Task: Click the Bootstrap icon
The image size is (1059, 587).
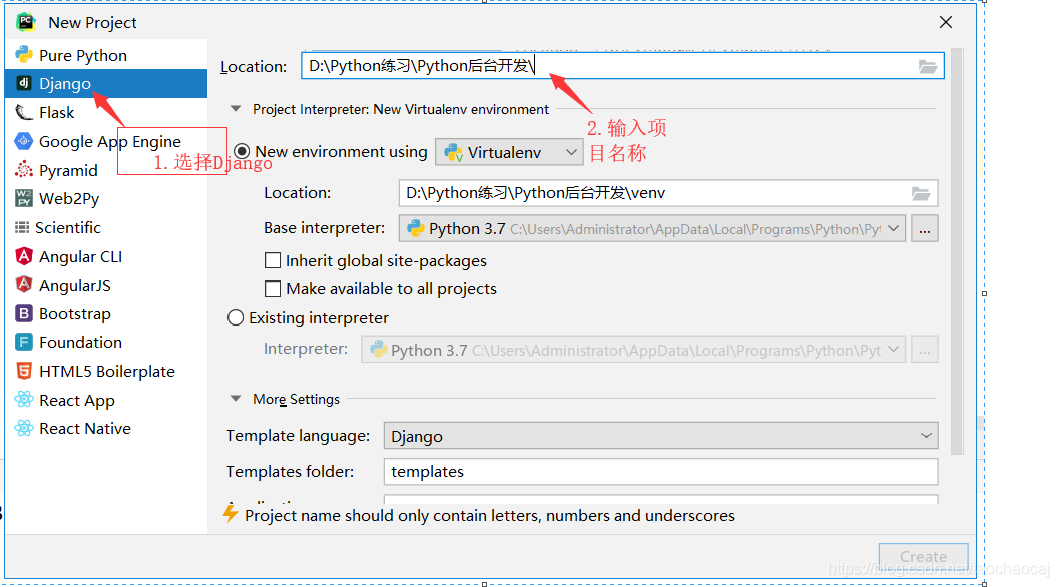Action: (24, 313)
